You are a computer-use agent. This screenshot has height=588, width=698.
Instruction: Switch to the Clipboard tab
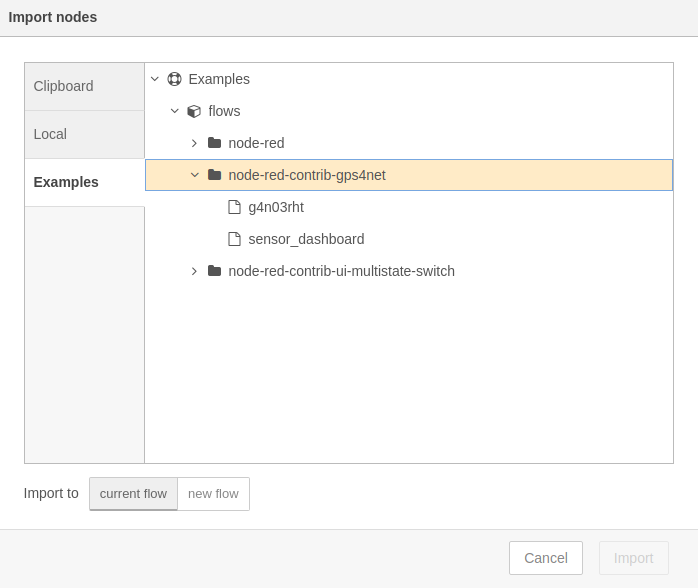tap(85, 86)
